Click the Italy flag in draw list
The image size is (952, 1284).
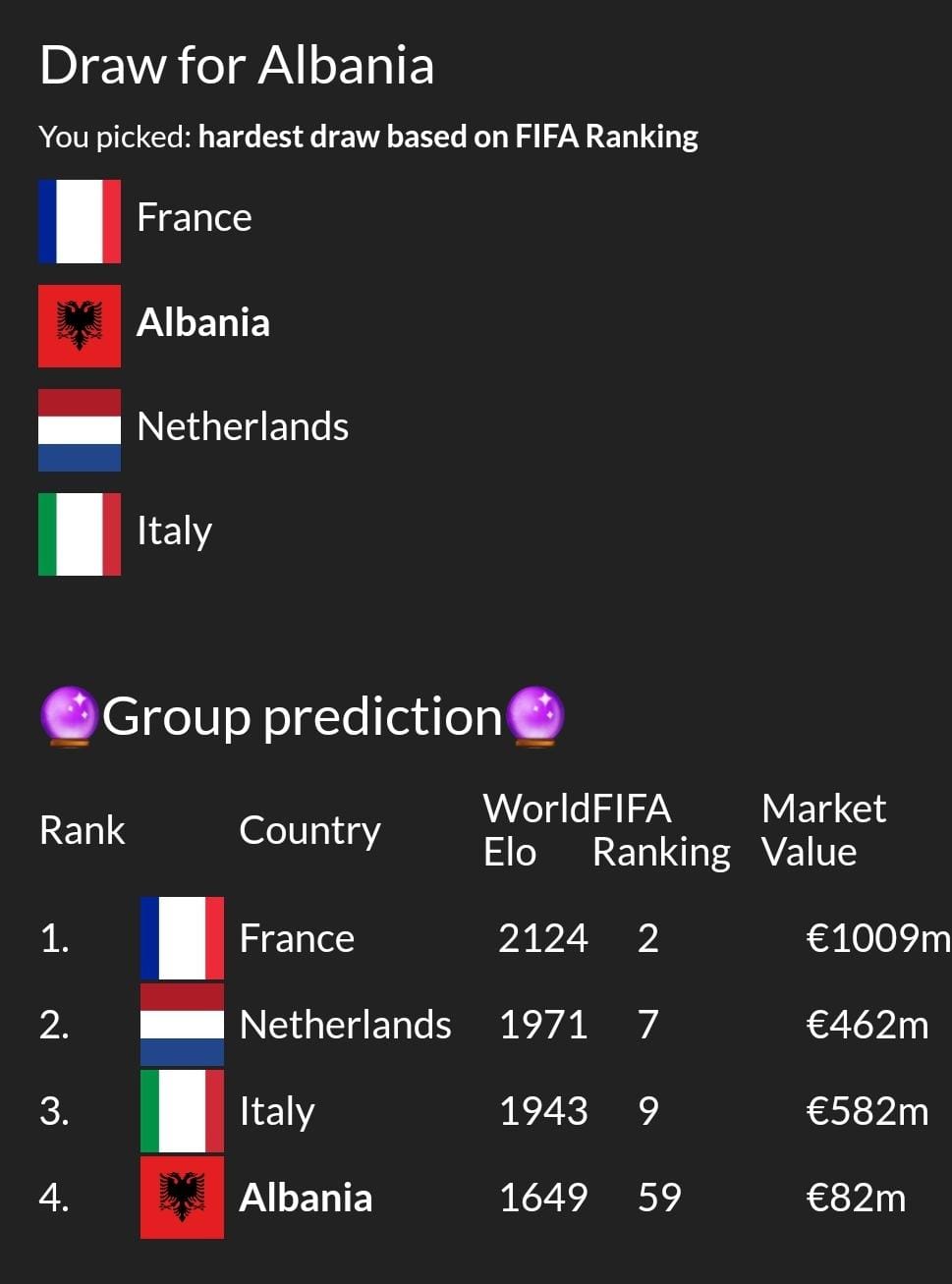[x=80, y=534]
